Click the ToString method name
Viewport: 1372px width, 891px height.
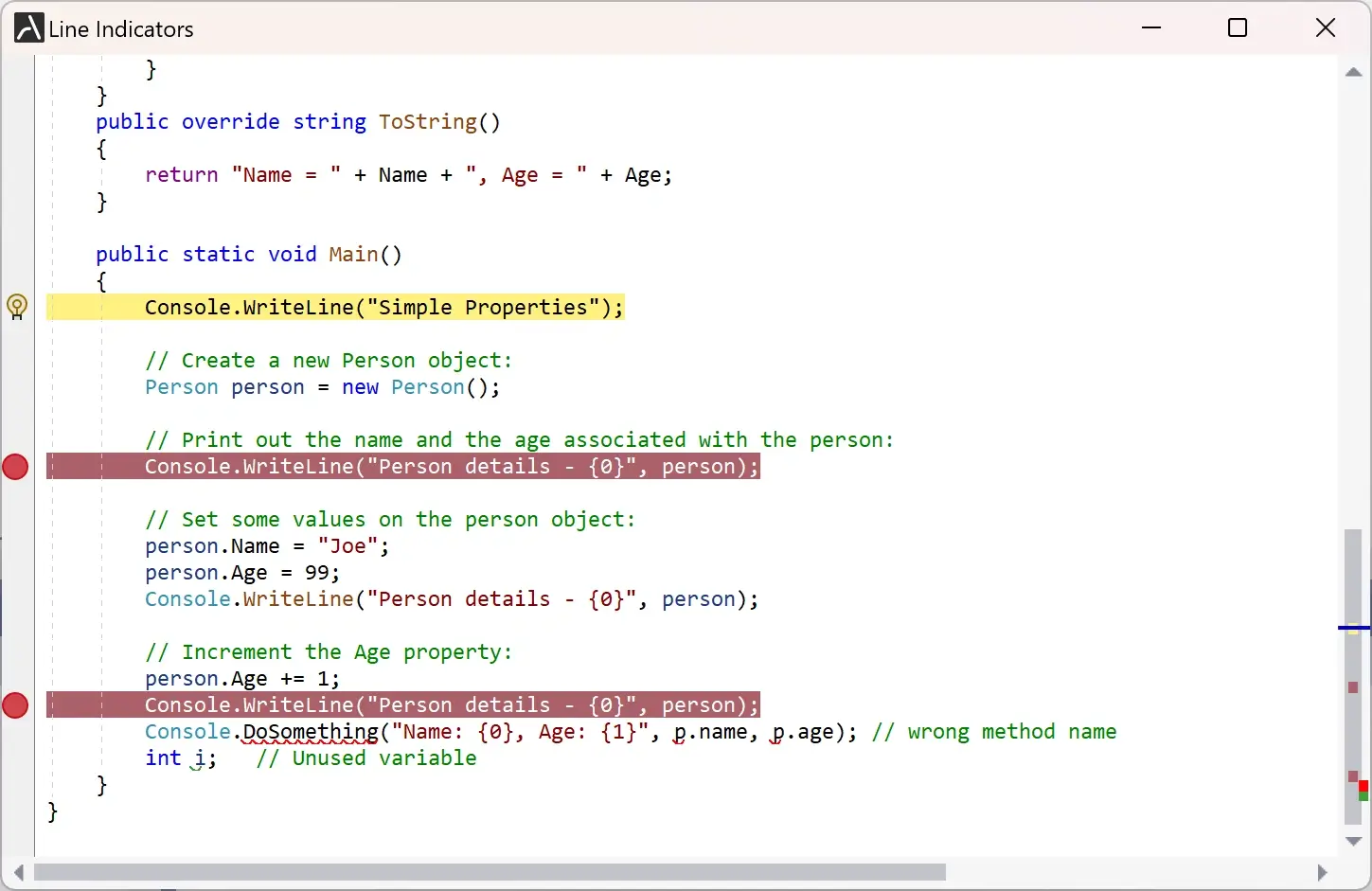428,122
